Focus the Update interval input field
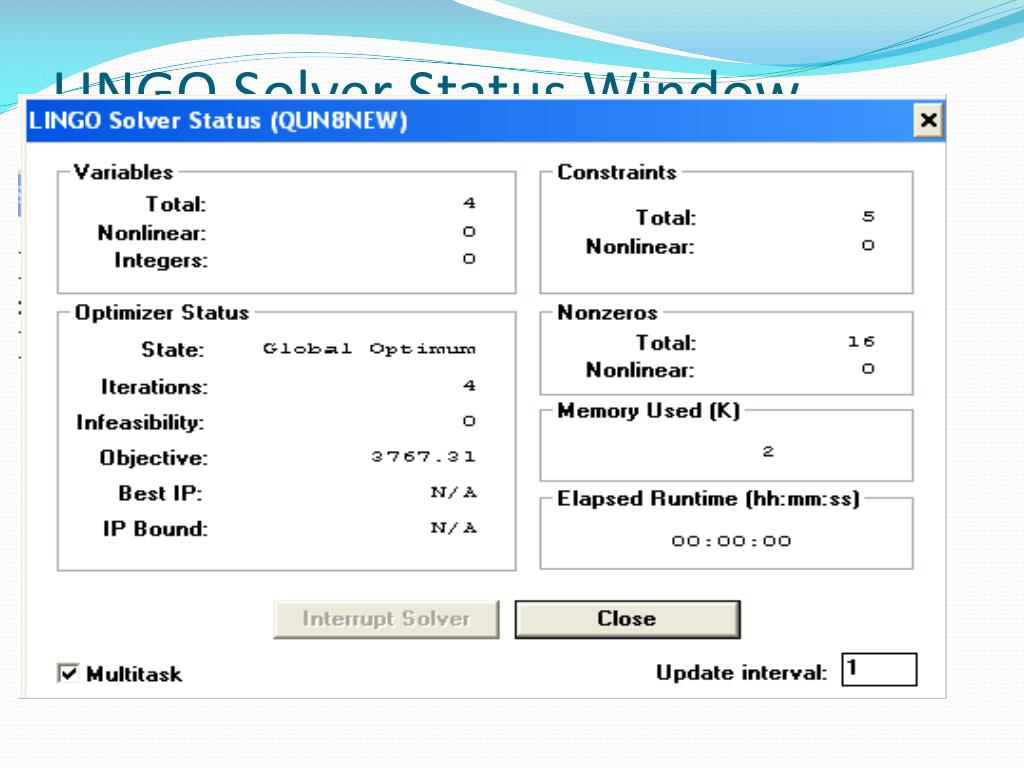The height and width of the screenshot is (768, 1024). (x=879, y=669)
